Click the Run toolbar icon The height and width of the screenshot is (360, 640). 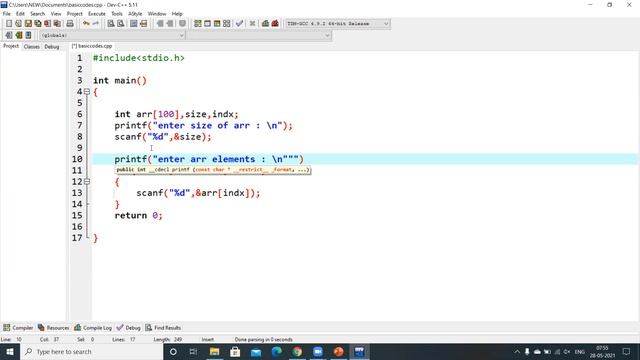pos(207,24)
